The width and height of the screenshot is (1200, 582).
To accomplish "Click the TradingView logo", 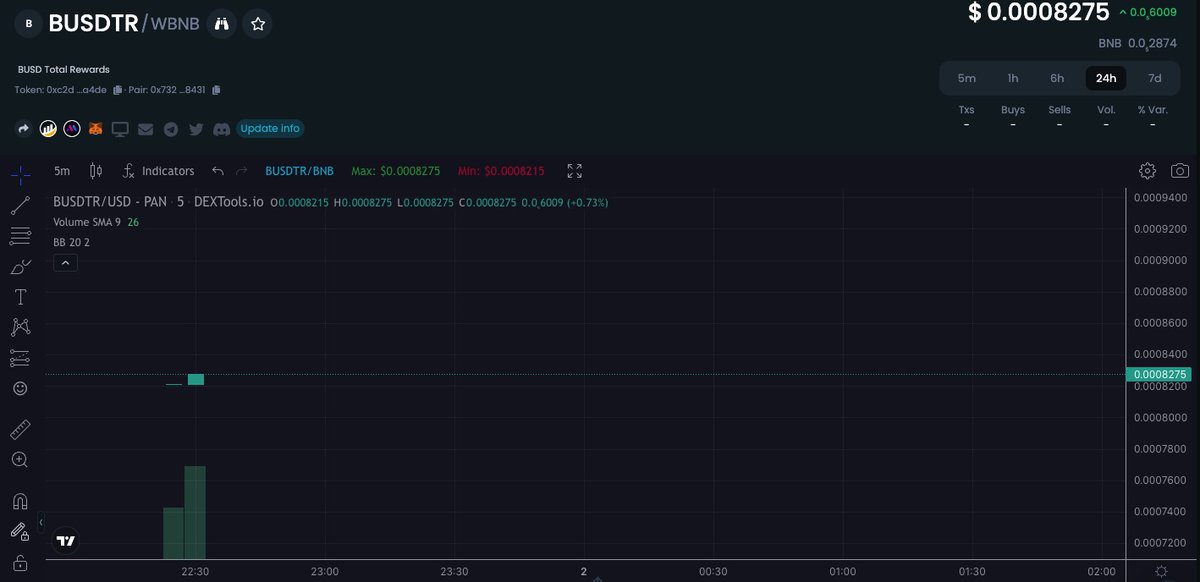I will point(66,541).
